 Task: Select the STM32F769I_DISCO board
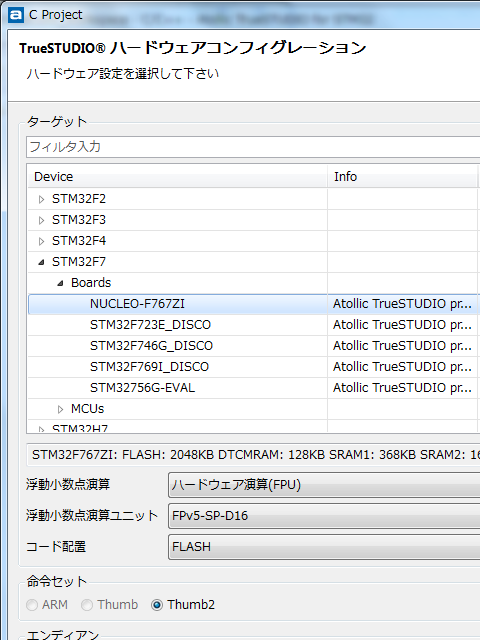tap(149, 367)
